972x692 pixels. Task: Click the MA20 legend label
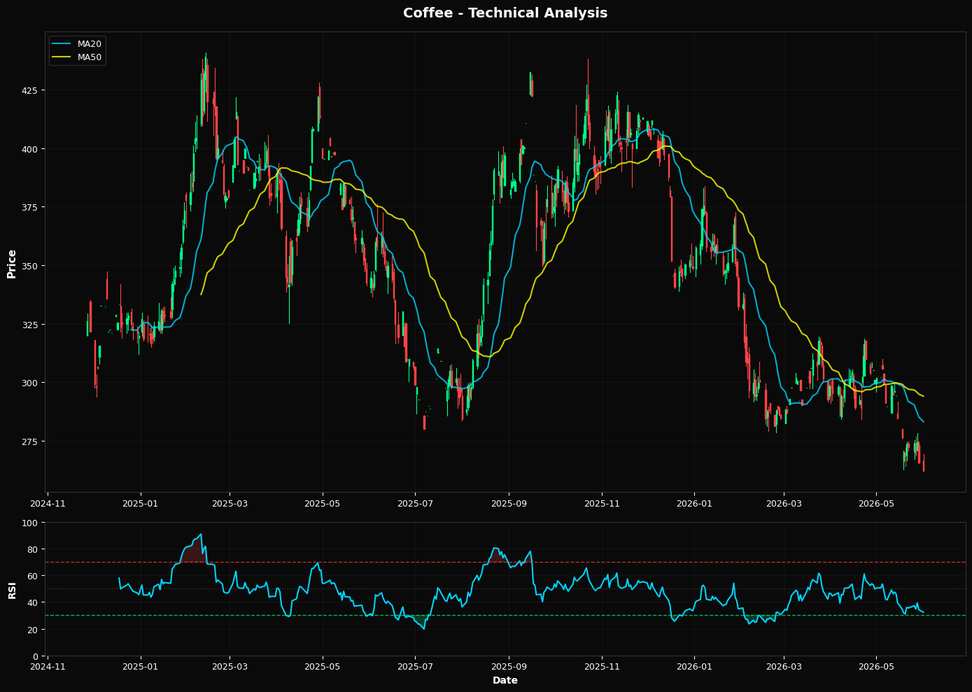(x=90, y=44)
